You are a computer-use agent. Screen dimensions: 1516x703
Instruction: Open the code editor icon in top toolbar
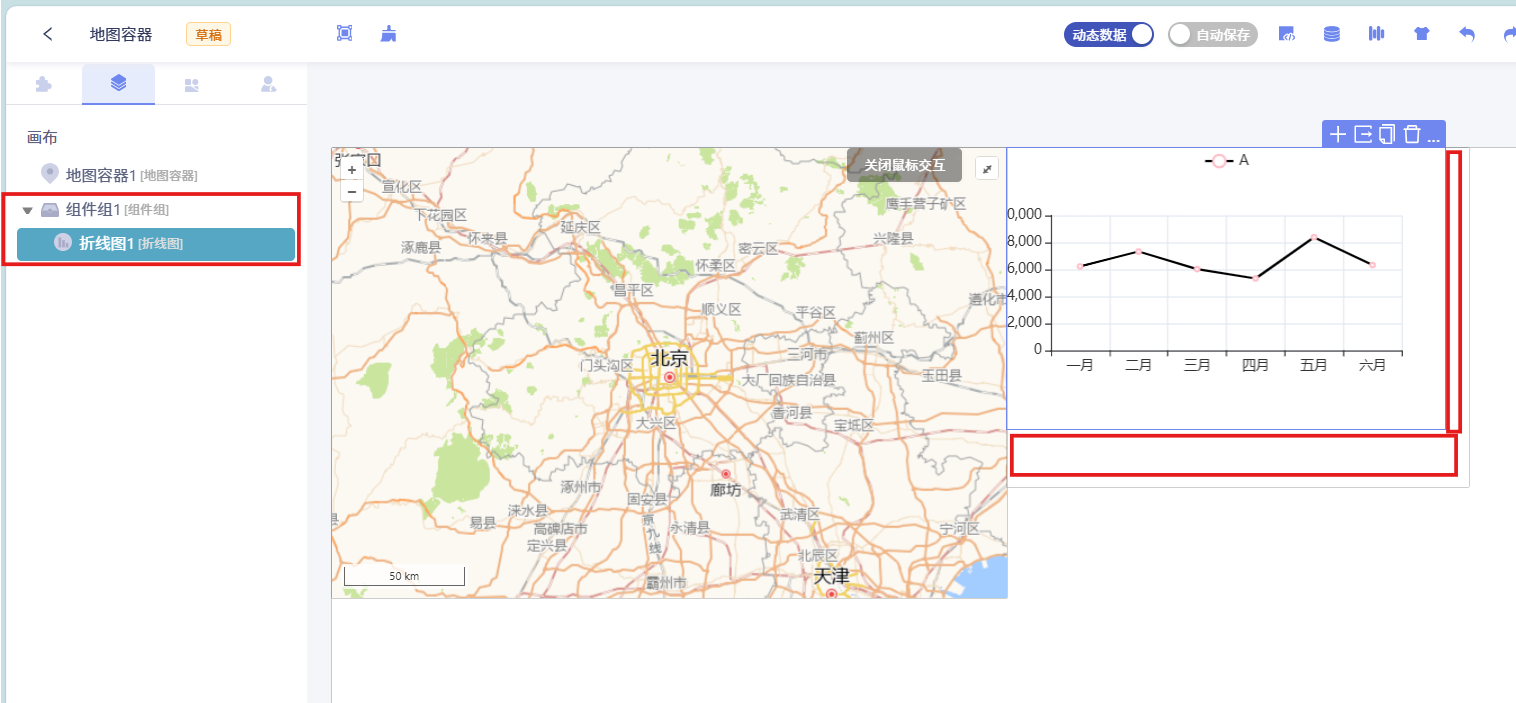pyautogui.click(x=1287, y=34)
